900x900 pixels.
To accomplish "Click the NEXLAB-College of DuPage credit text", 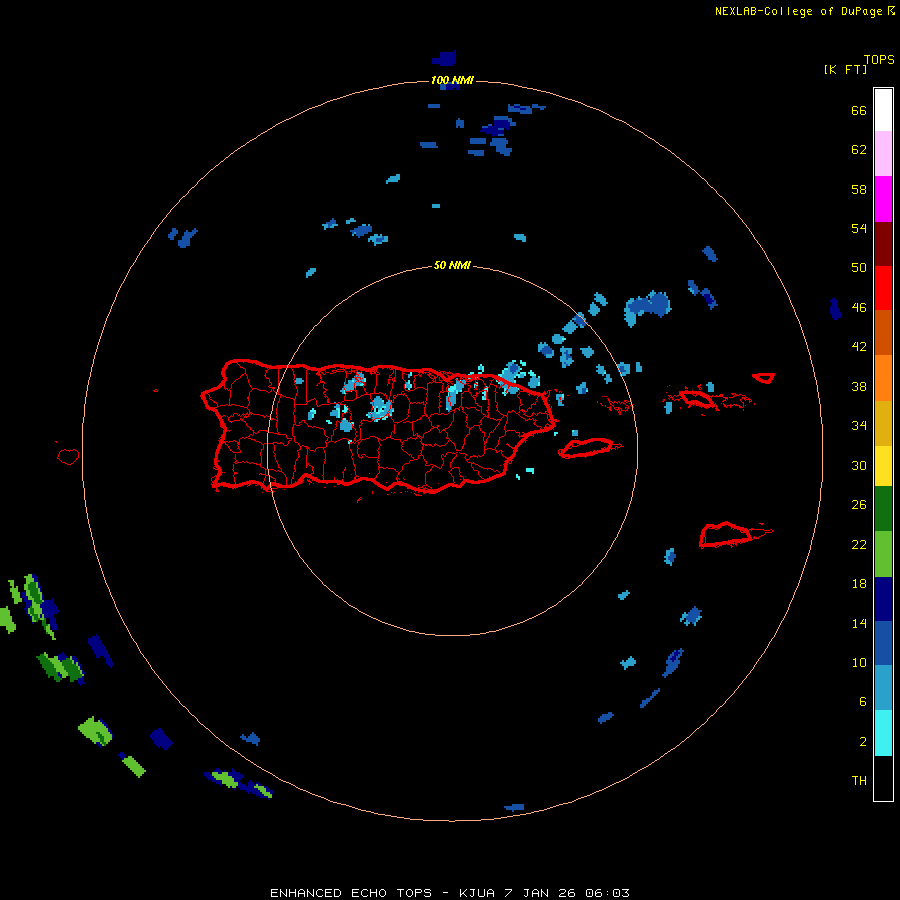I will pos(798,11).
